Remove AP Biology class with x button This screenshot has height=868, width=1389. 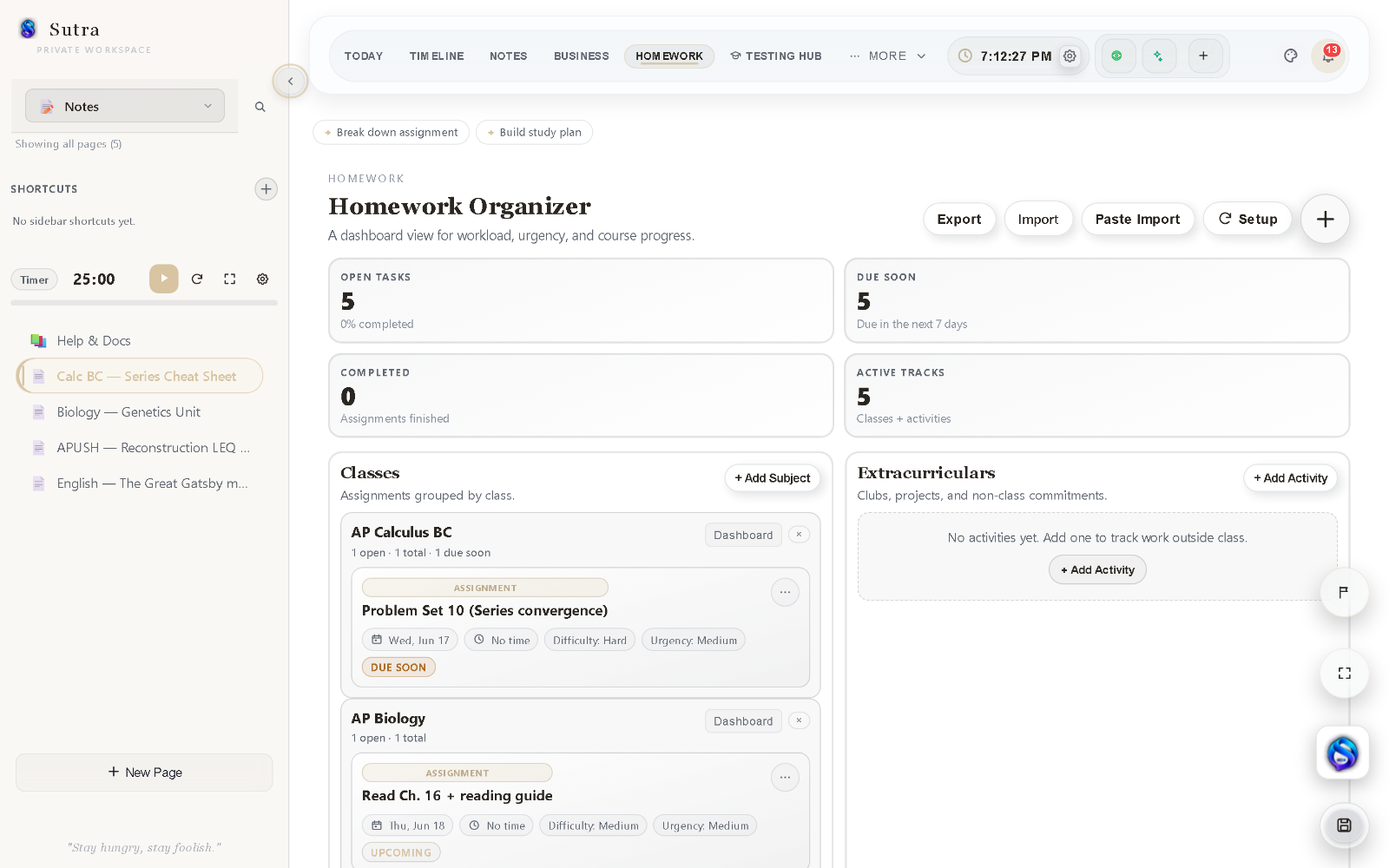click(800, 720)
